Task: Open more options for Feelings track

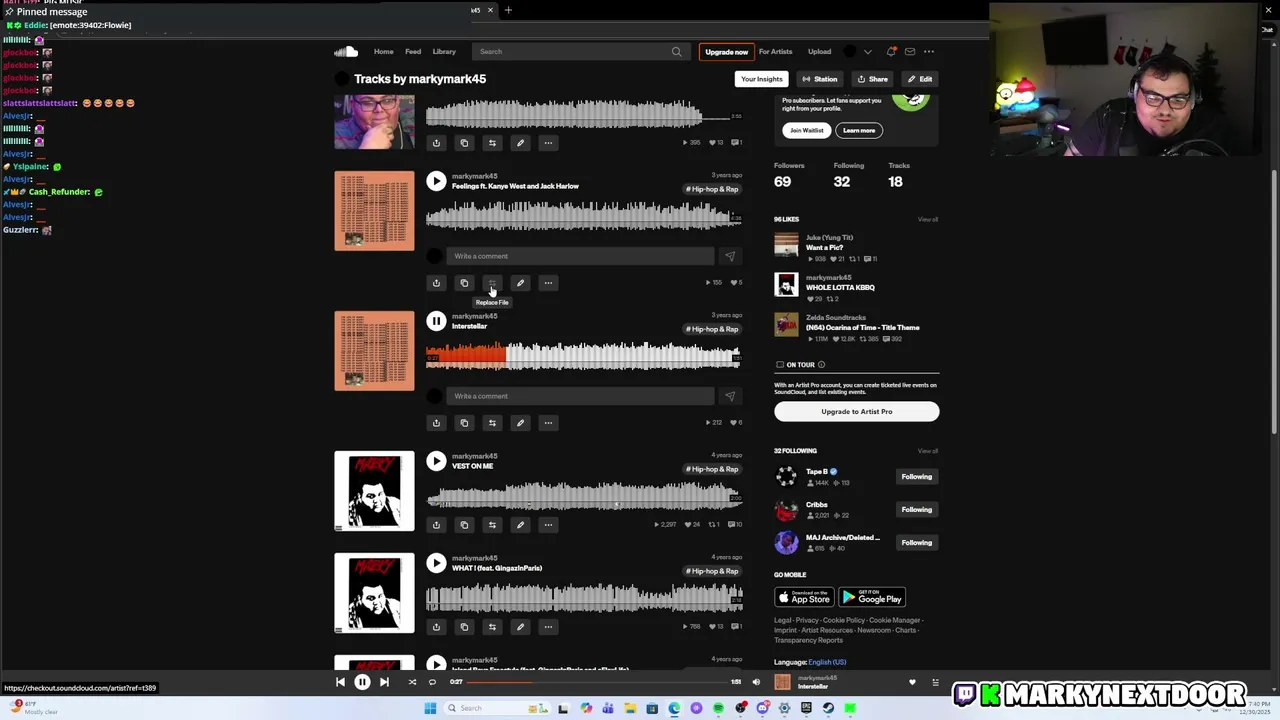Action: 548,283
